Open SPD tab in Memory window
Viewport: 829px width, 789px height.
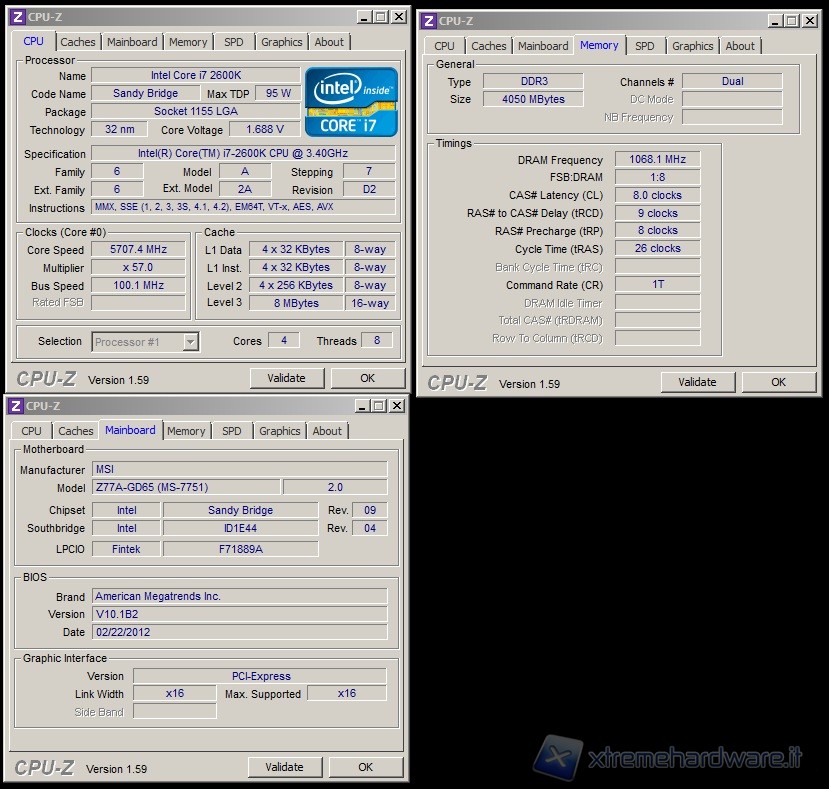[x=645, y=46]
